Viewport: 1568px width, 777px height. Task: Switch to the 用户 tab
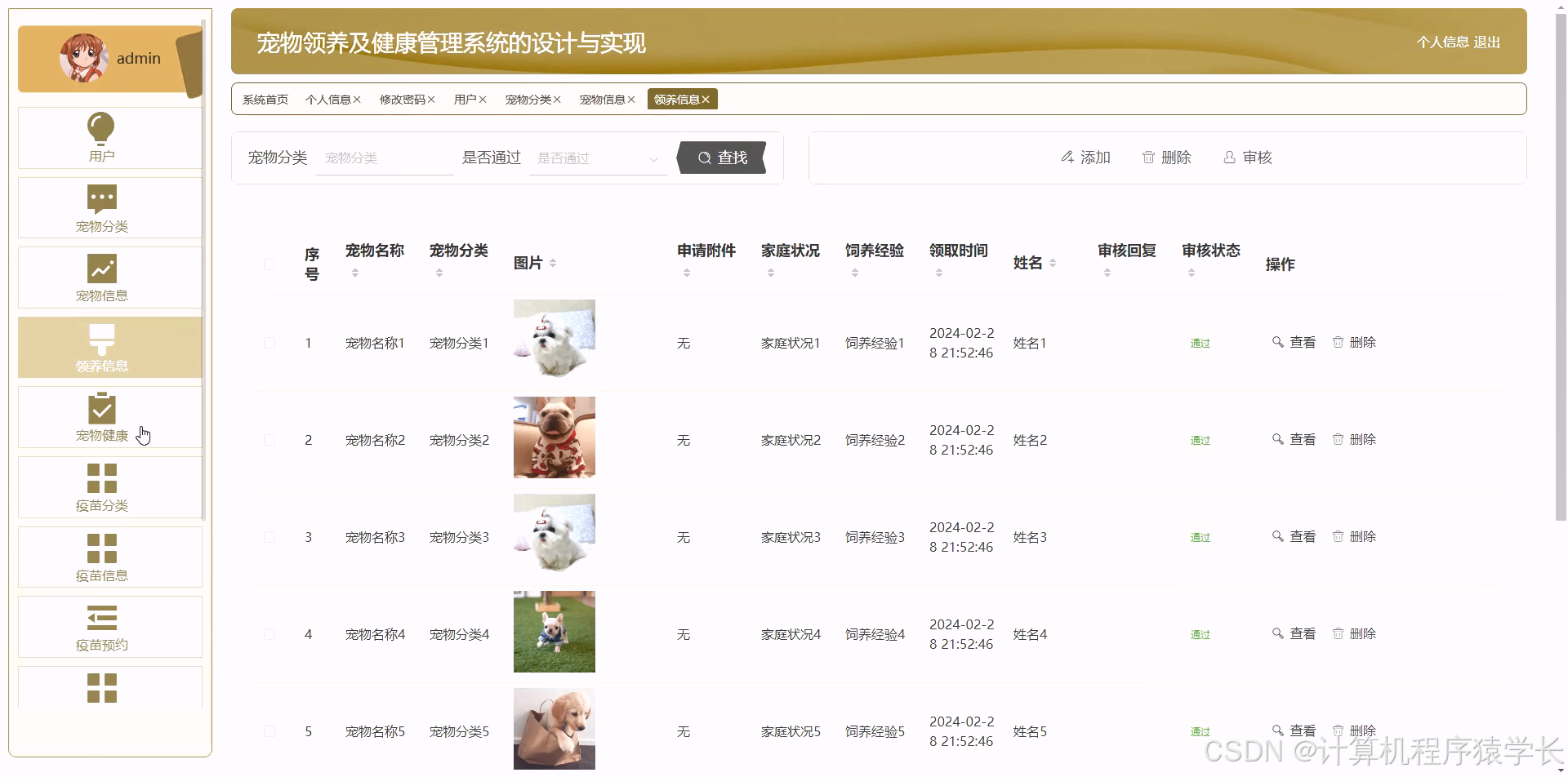point(465,100)
